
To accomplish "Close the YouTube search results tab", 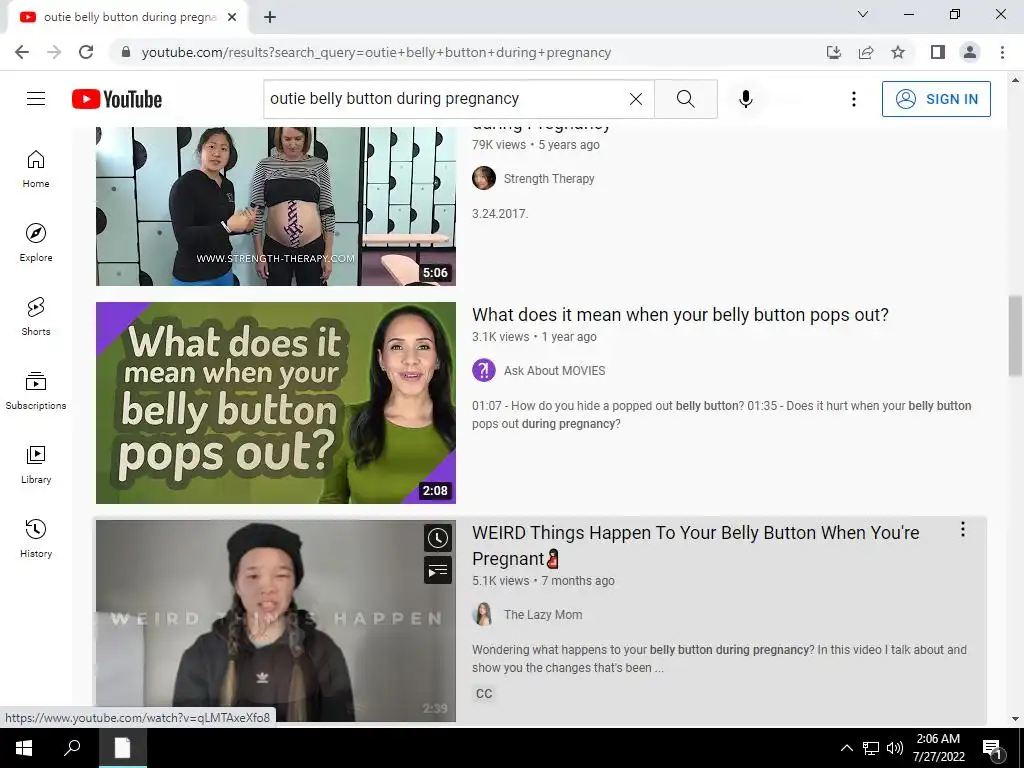I will click(232, 18).
